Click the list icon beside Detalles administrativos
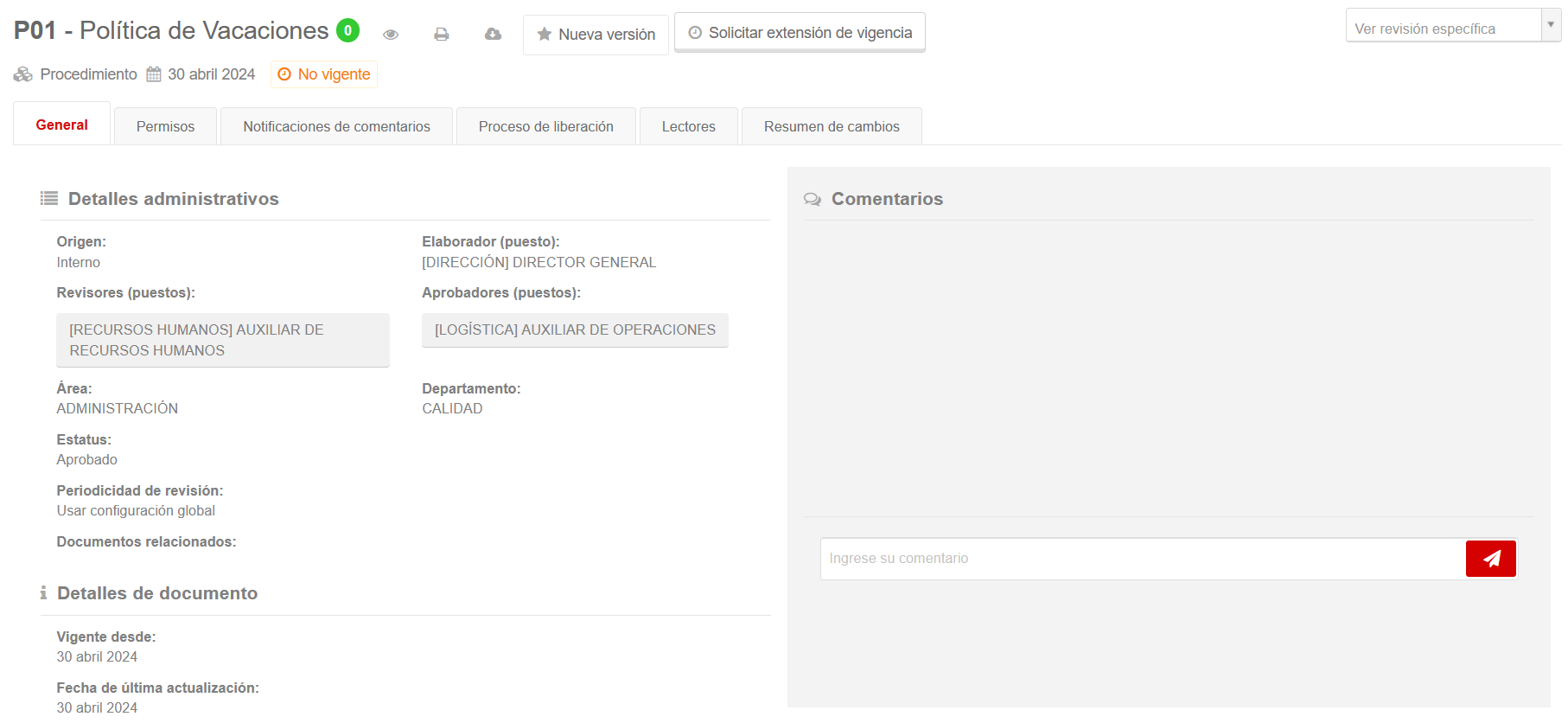This screenshot has height=723, width=1568. point(49,199)
